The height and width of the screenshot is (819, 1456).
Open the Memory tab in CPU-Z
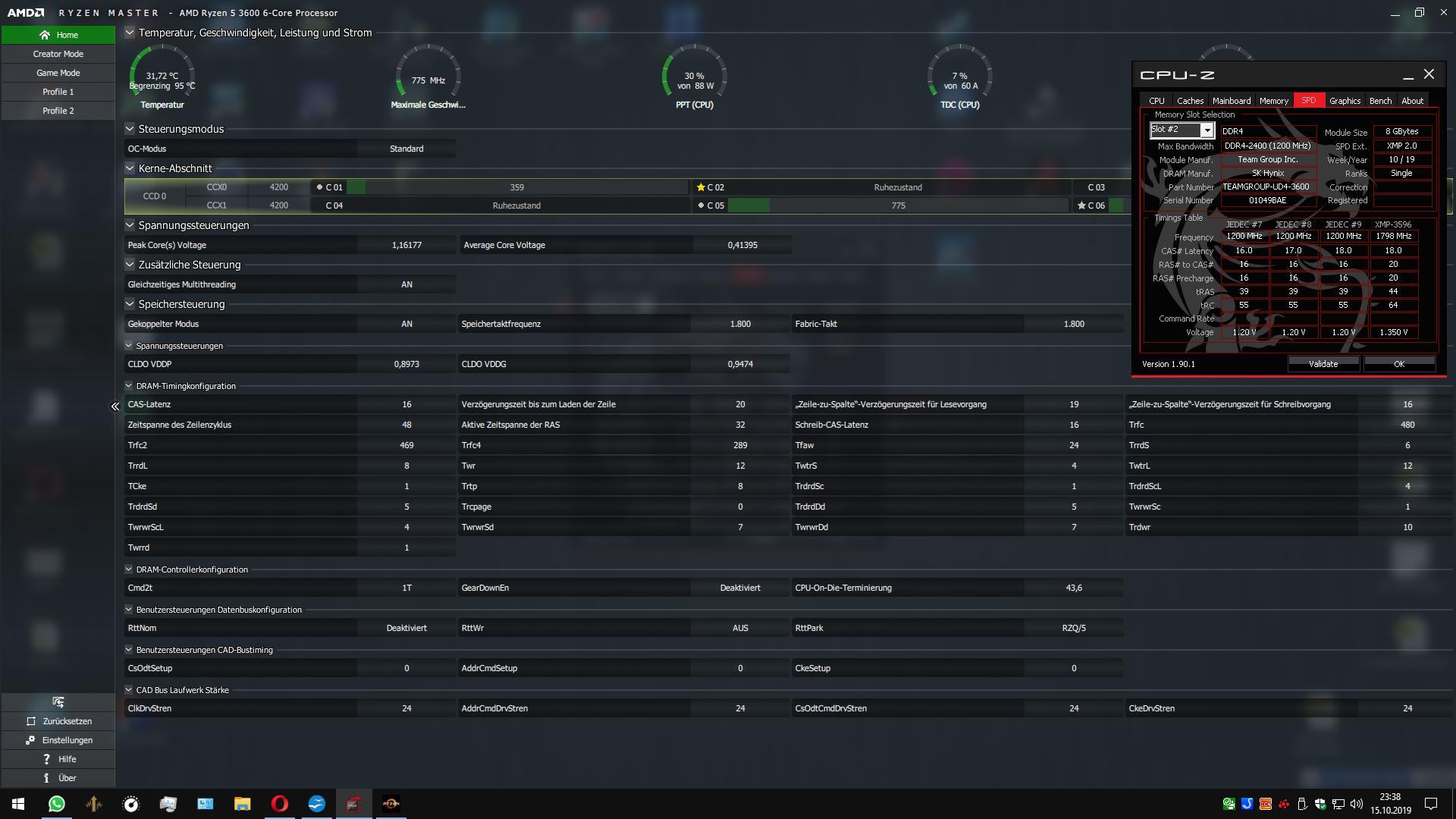point(1274,100)
